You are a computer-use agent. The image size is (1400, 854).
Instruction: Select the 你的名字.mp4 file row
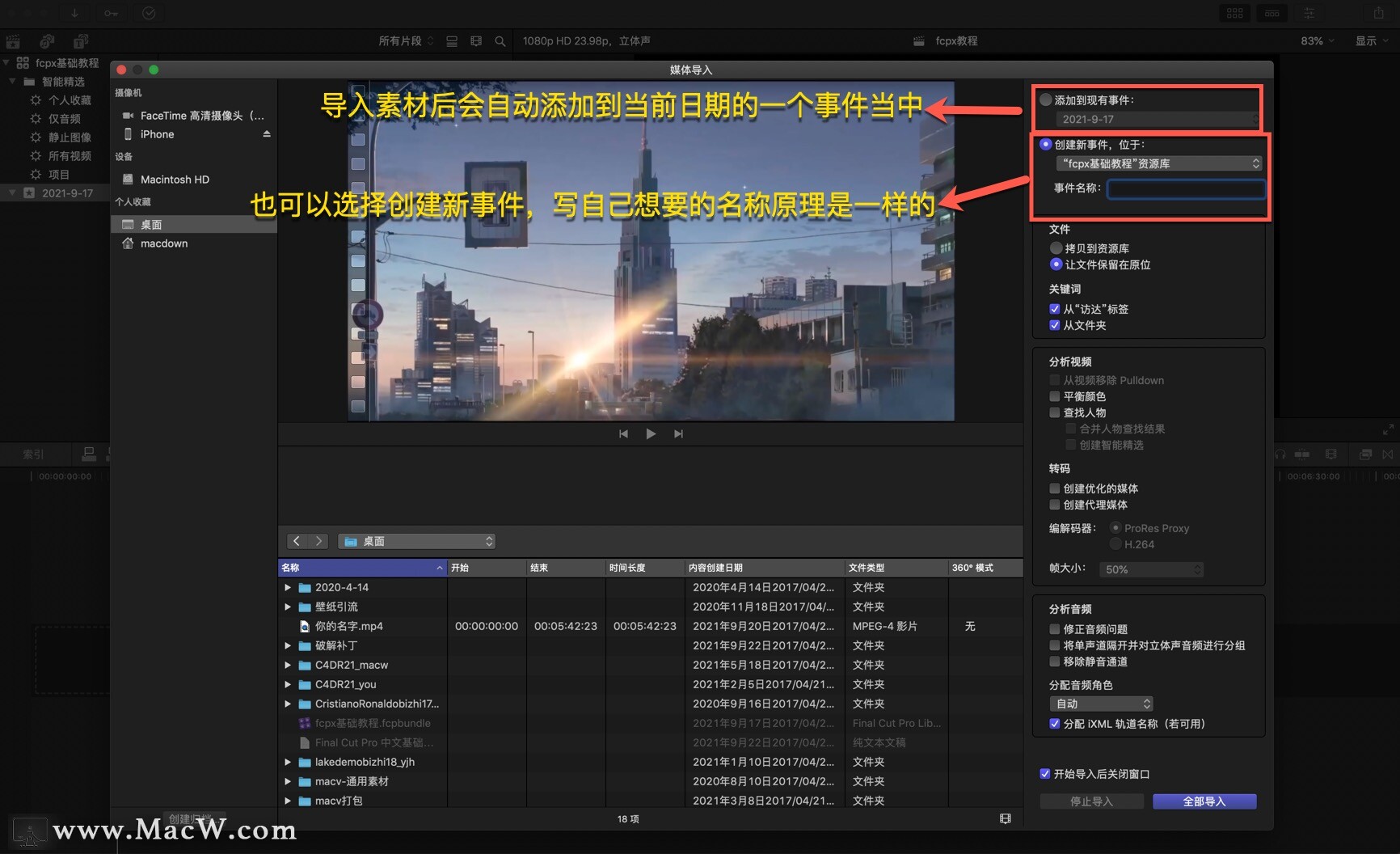click(650, 626)
